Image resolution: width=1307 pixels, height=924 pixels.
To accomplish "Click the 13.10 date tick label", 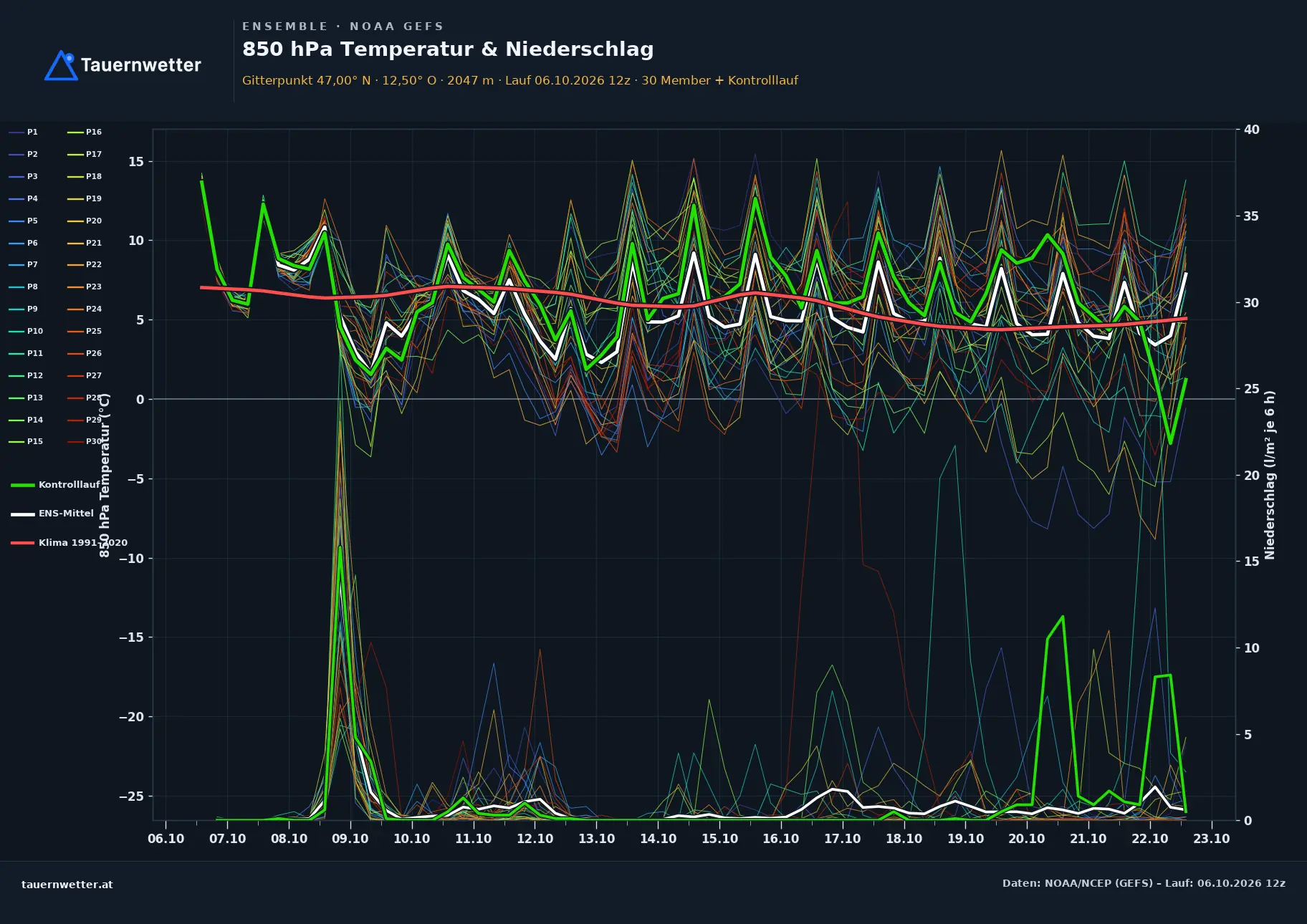I will (597, 839).
